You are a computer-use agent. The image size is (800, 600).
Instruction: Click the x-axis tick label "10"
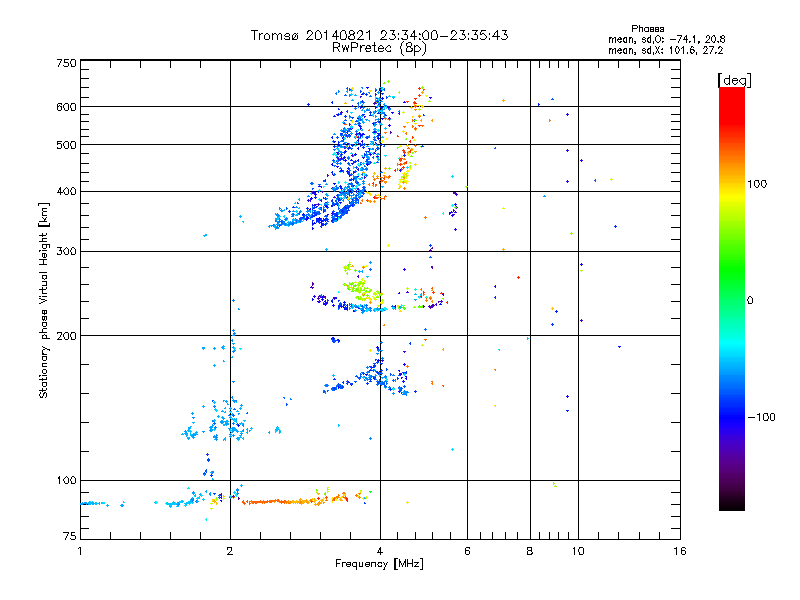point(578,551)
